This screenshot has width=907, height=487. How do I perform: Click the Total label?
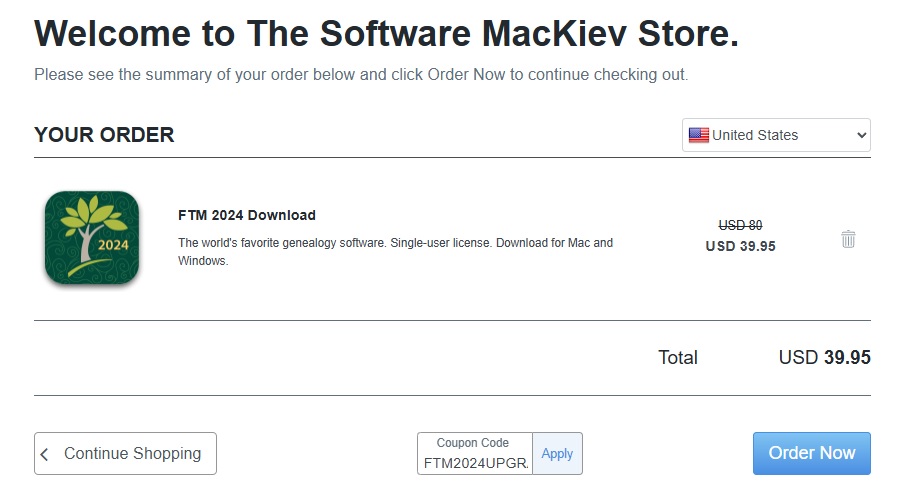coord(677,357)
